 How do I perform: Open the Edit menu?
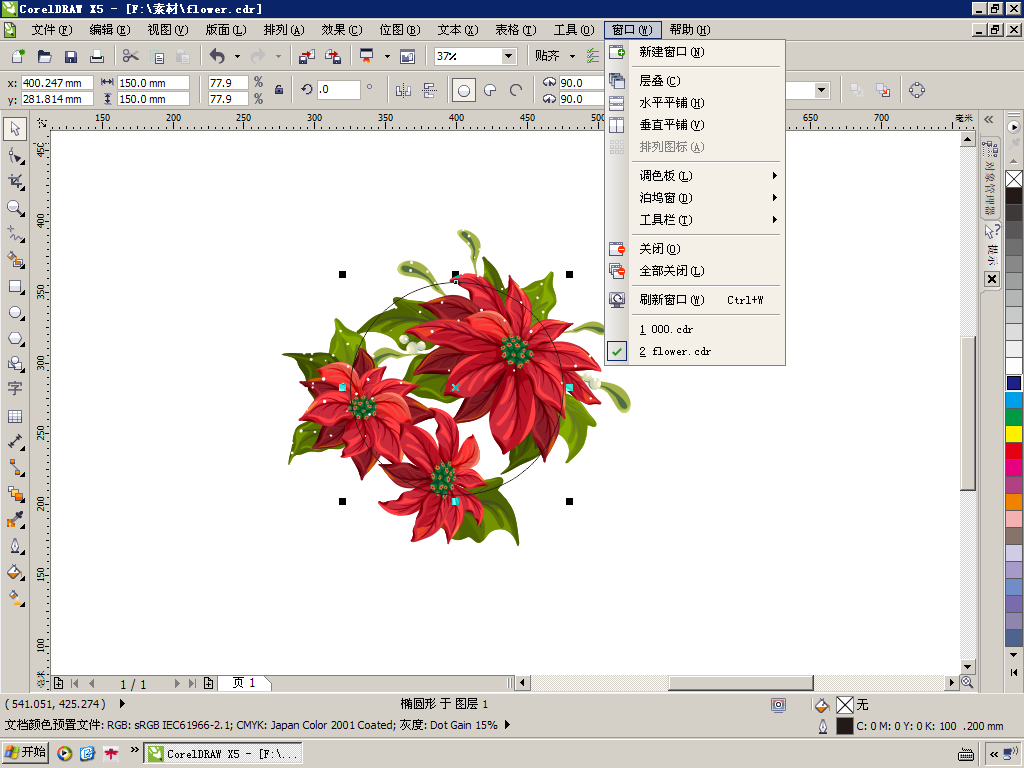coord(109,30)
